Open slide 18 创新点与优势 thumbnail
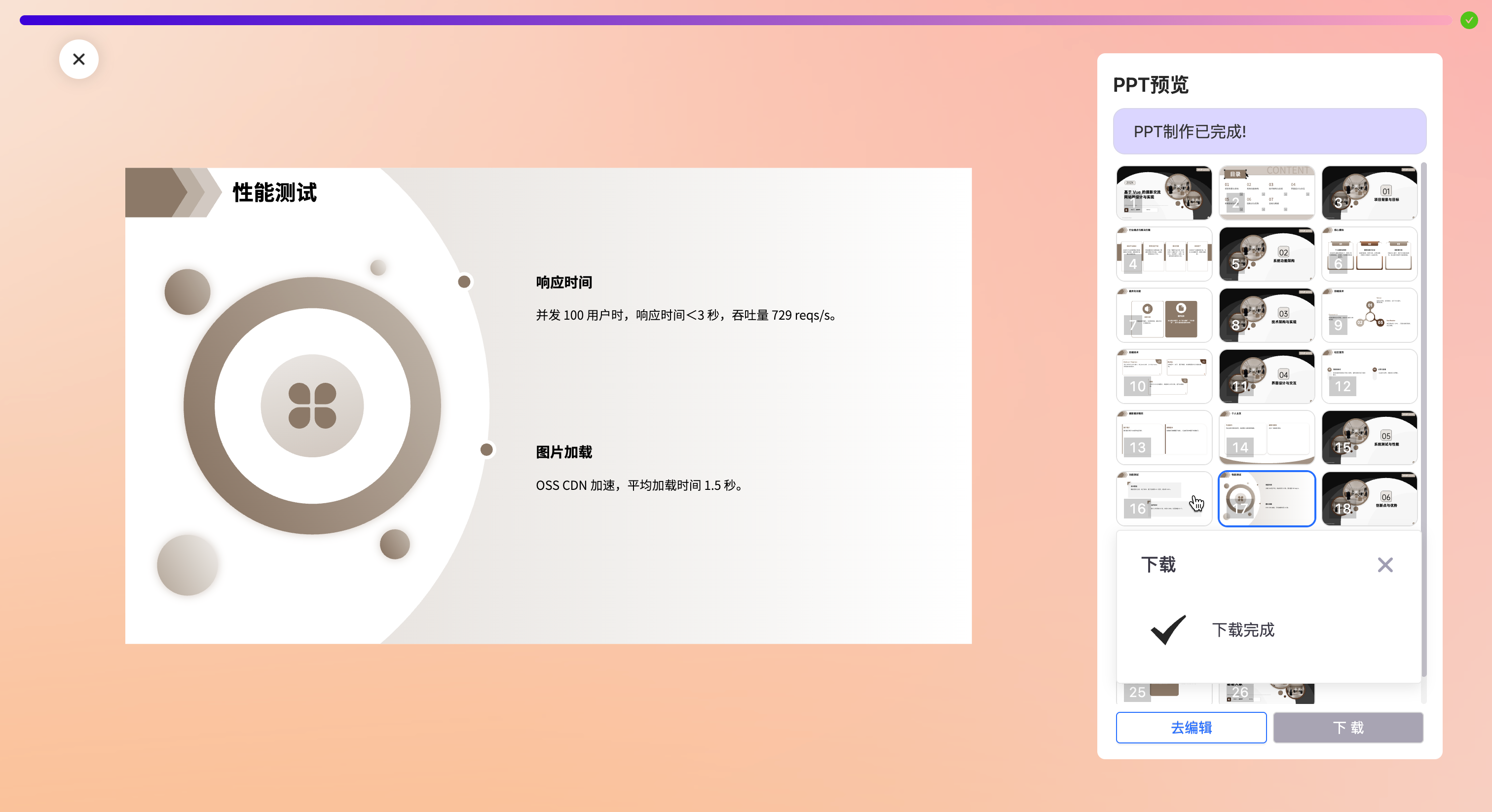The image size is (1492, 812). coord(1369,499)
